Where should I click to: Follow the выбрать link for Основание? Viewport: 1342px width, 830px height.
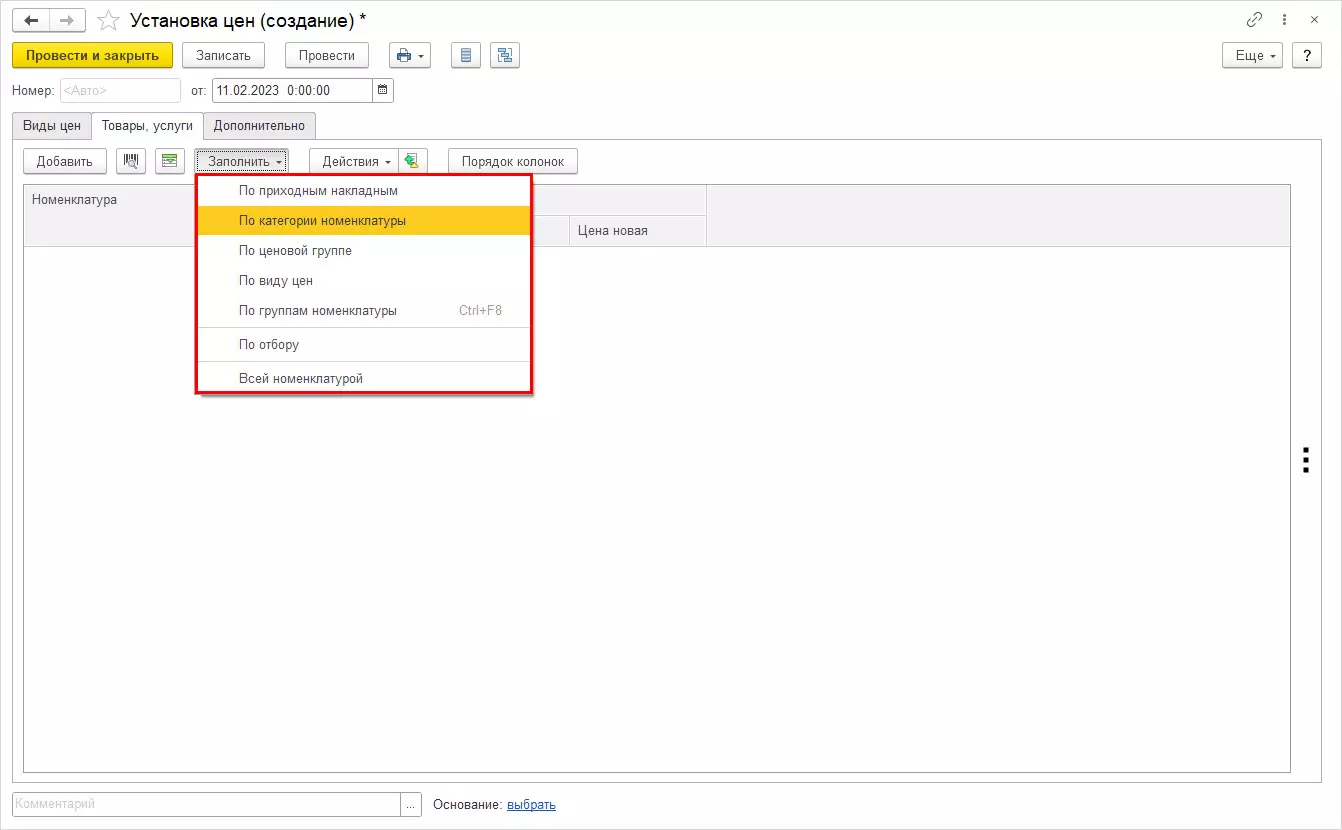coord(531,805)
